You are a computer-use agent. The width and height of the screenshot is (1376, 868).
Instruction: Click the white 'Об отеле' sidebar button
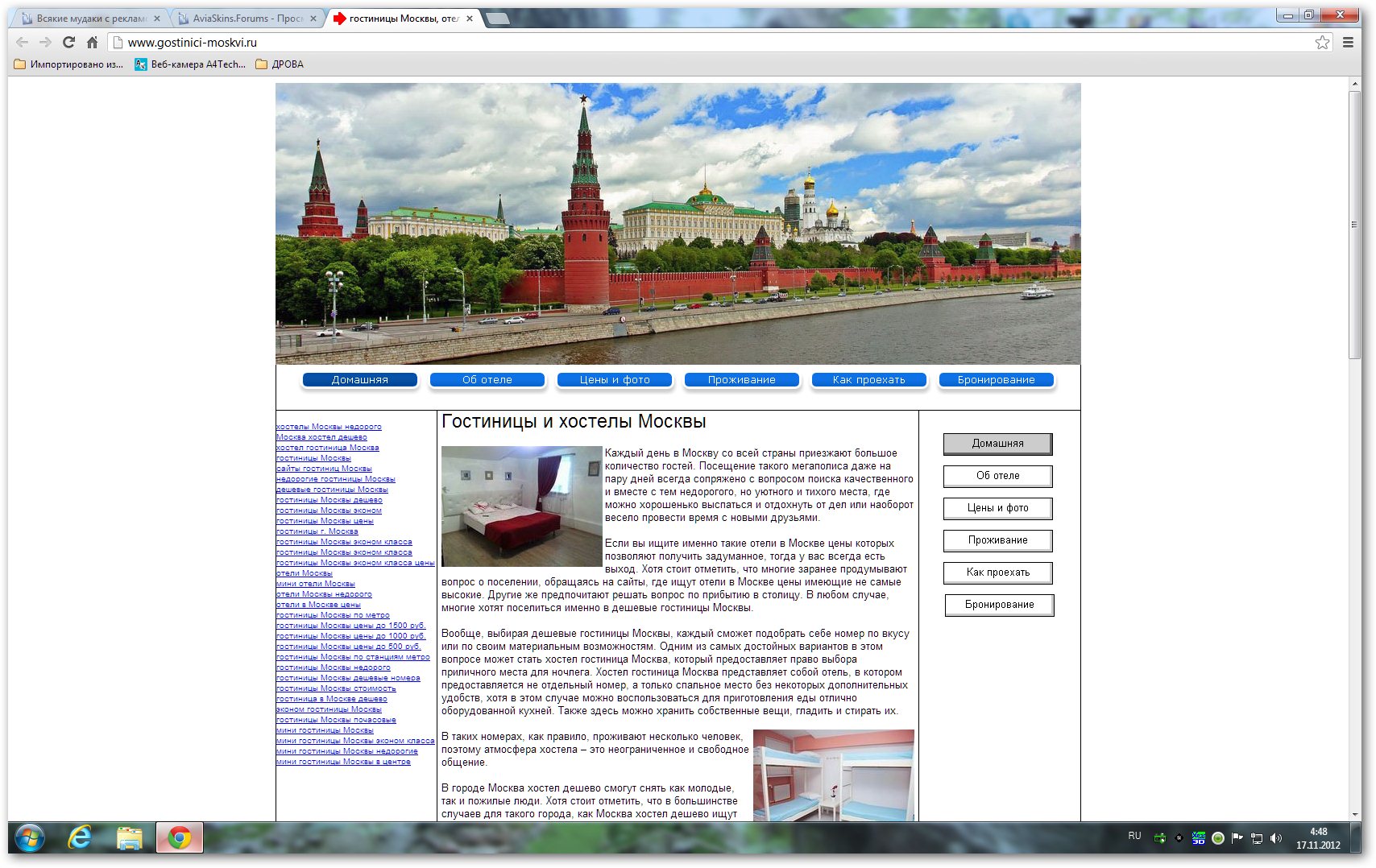(998, 476)
